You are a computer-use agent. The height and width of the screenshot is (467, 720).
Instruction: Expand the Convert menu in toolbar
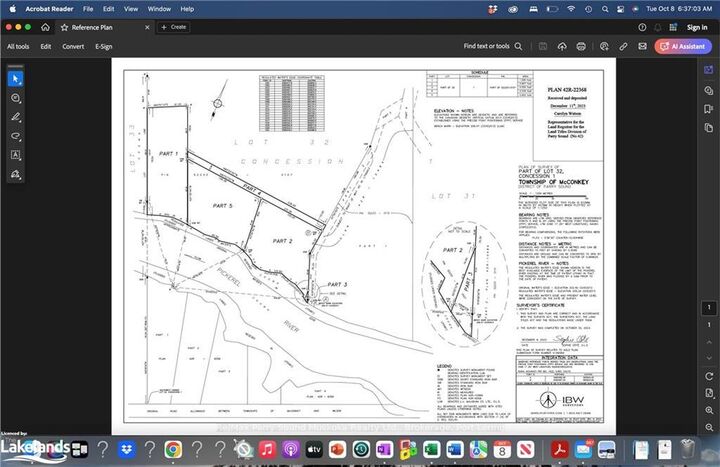73,46
